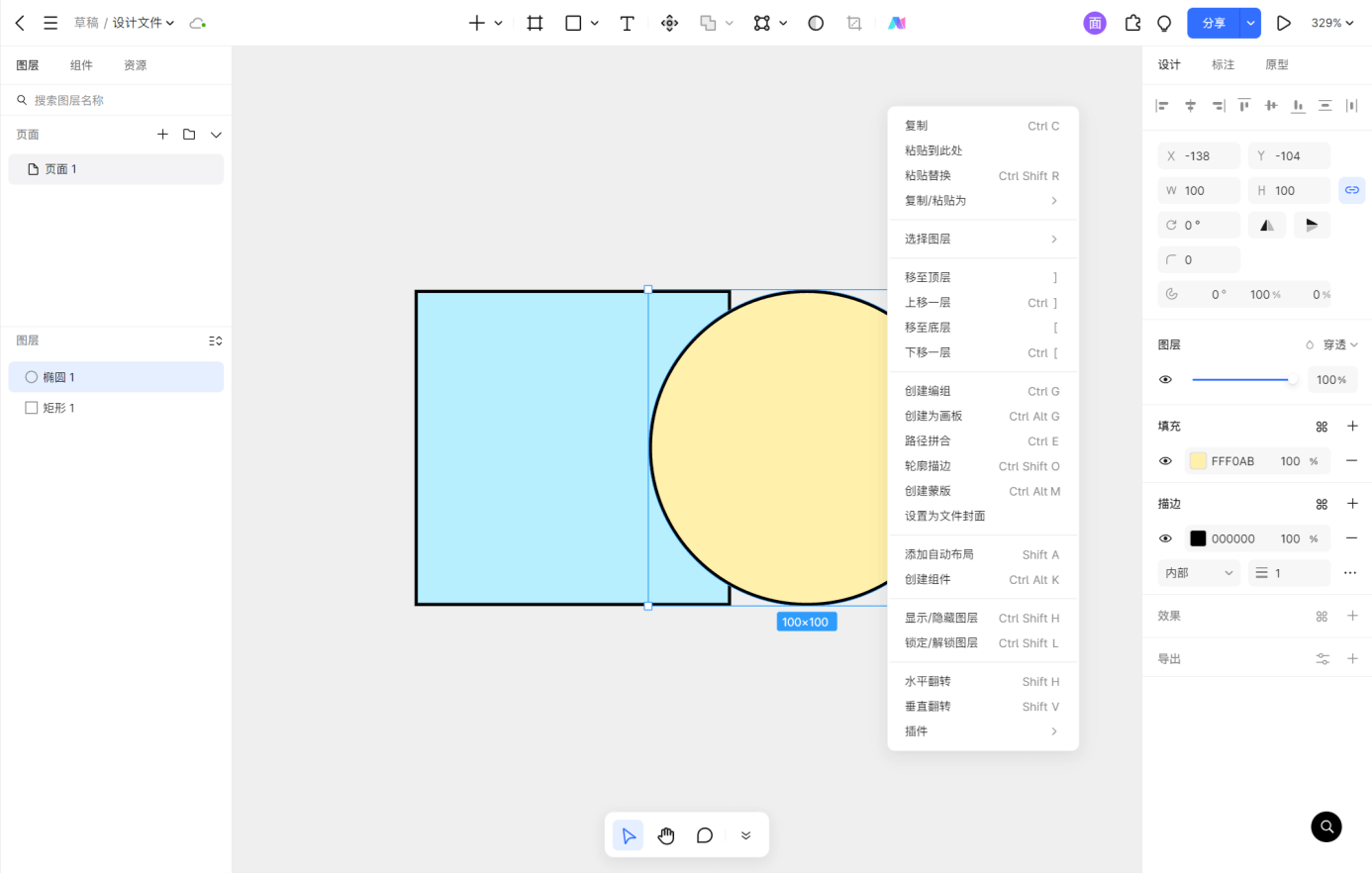The width and height of the screenshot is (1372, 873).
Task: Click the back arrow icon
Action: [20, 23]
